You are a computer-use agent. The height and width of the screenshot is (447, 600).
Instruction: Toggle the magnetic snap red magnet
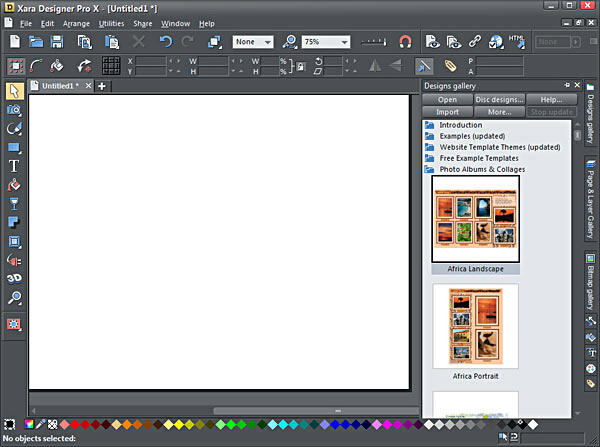(x=405, y=41)
